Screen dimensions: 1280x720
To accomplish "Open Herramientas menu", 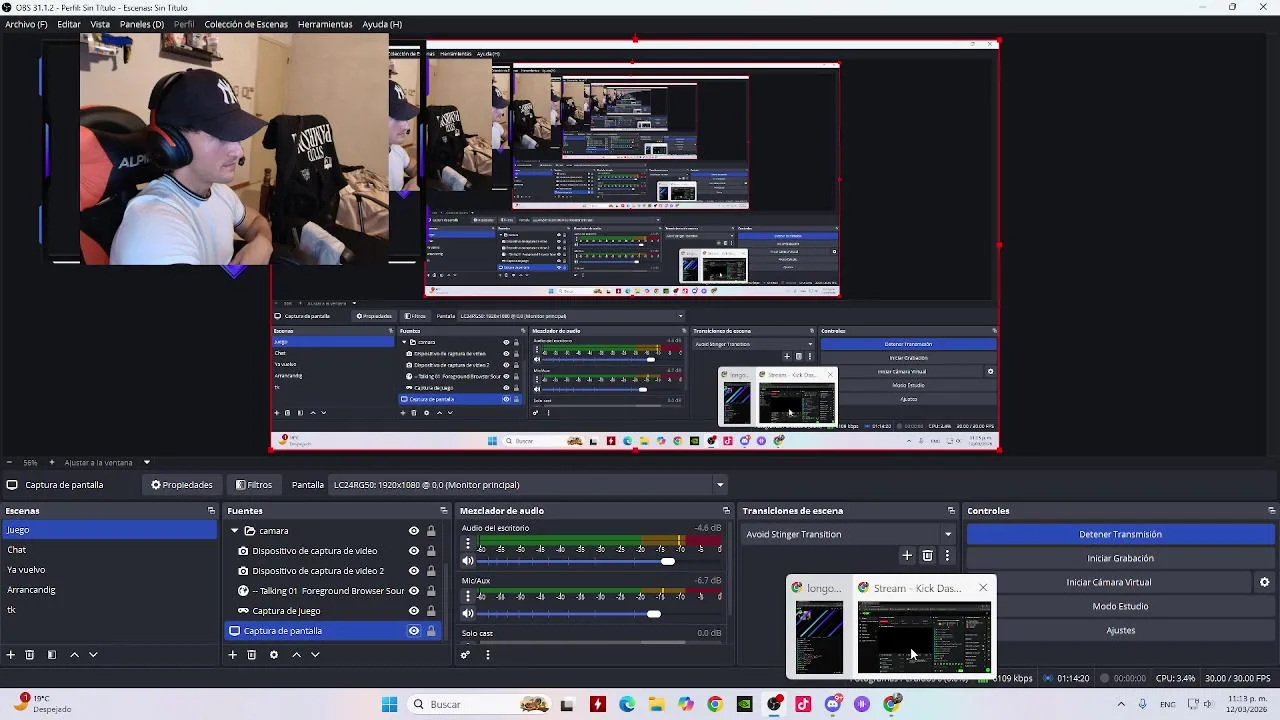I will pyautogui.click(x=325, y=24).
